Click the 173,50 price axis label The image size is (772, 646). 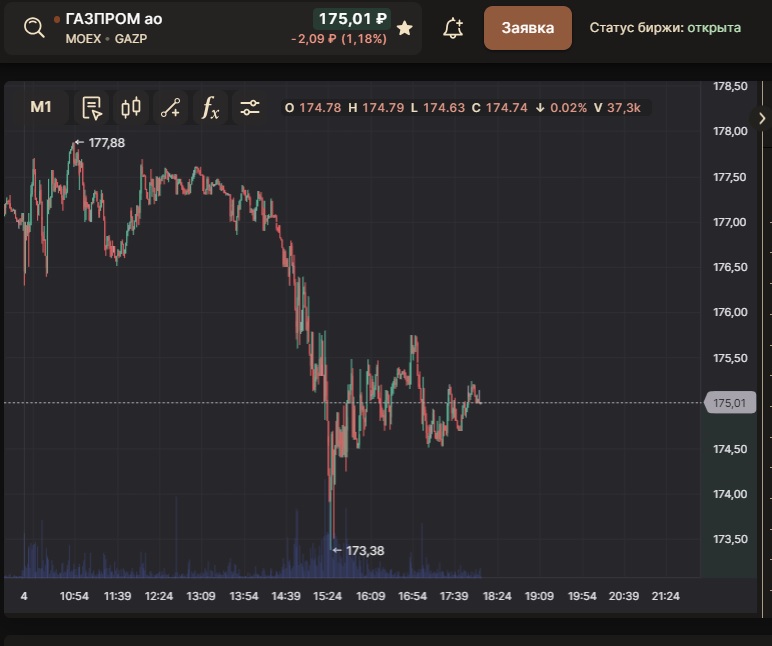[x=730, y=539]
